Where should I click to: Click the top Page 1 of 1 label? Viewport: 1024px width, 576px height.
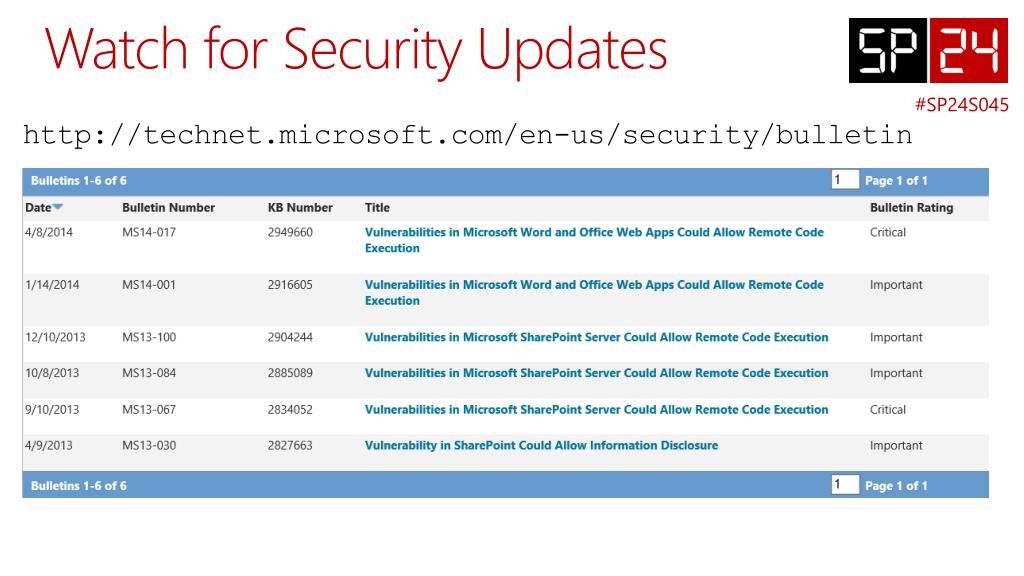coord(896,180)
